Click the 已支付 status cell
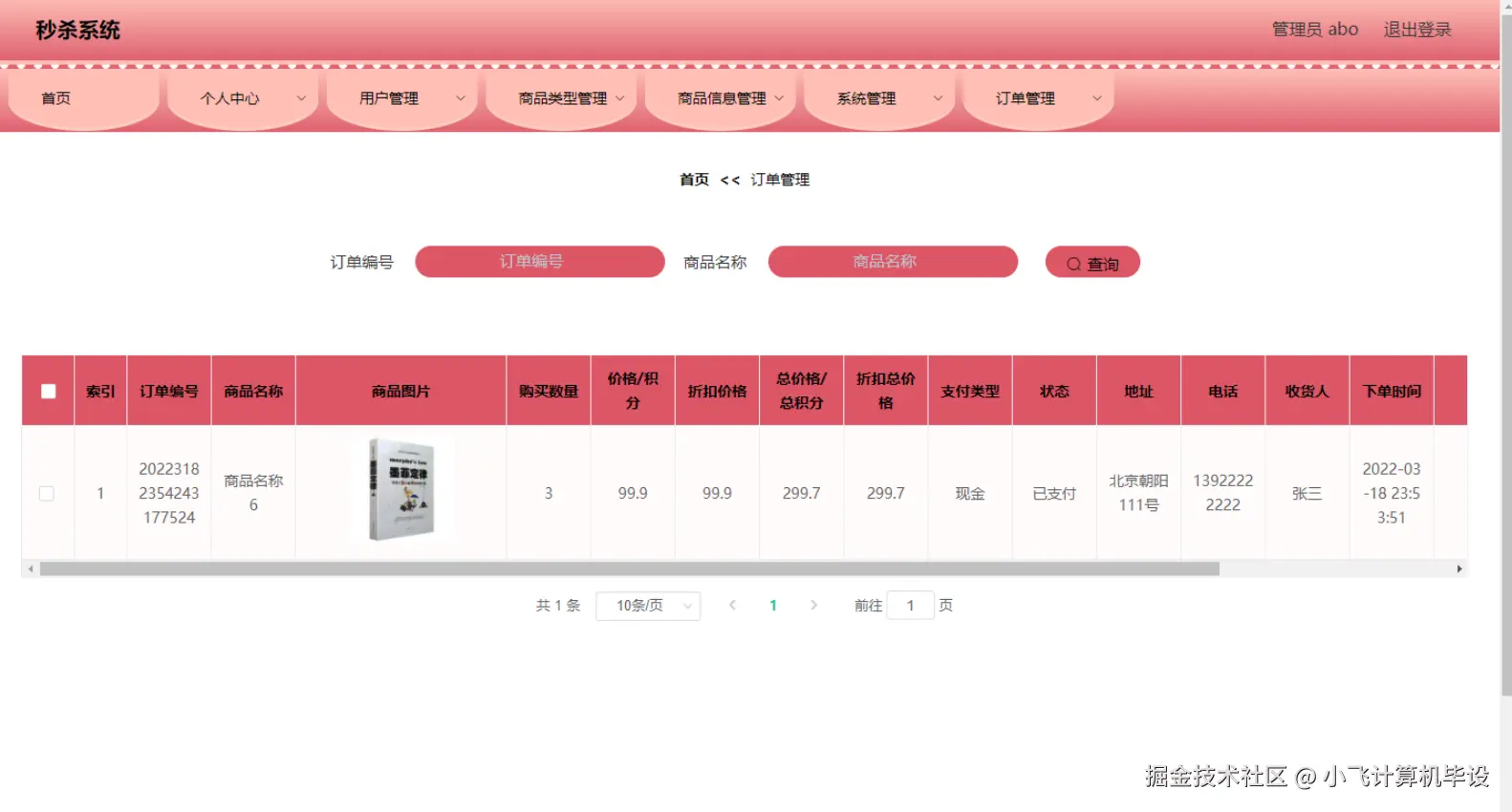1512x812 pixels. 1054,493
